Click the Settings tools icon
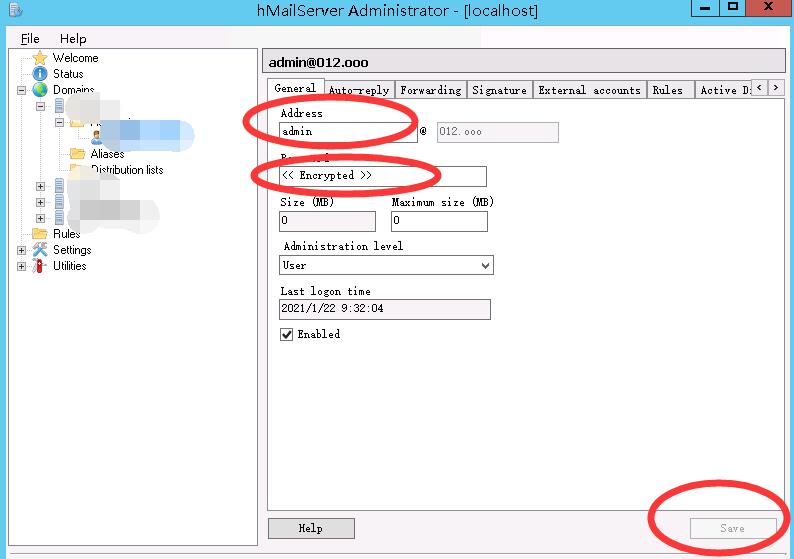The image size is (794, 559). pyautogui.click(x=40, y=250)
